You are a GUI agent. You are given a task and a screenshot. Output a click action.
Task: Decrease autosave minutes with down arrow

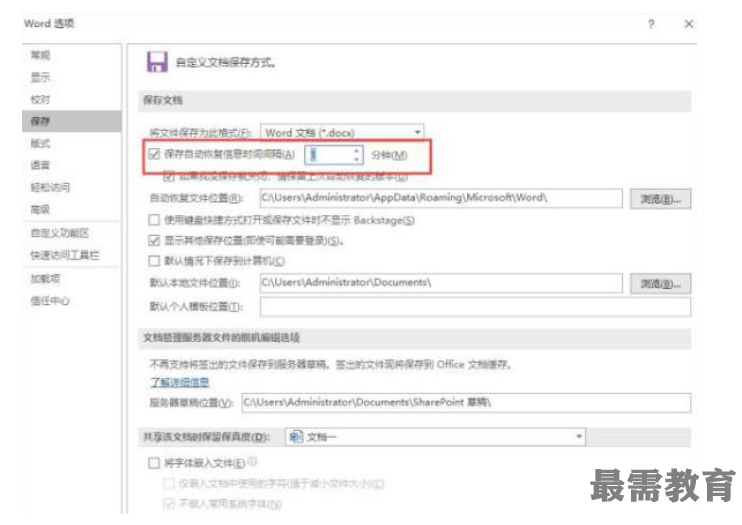pyautogui.click(x=357, y=159)
